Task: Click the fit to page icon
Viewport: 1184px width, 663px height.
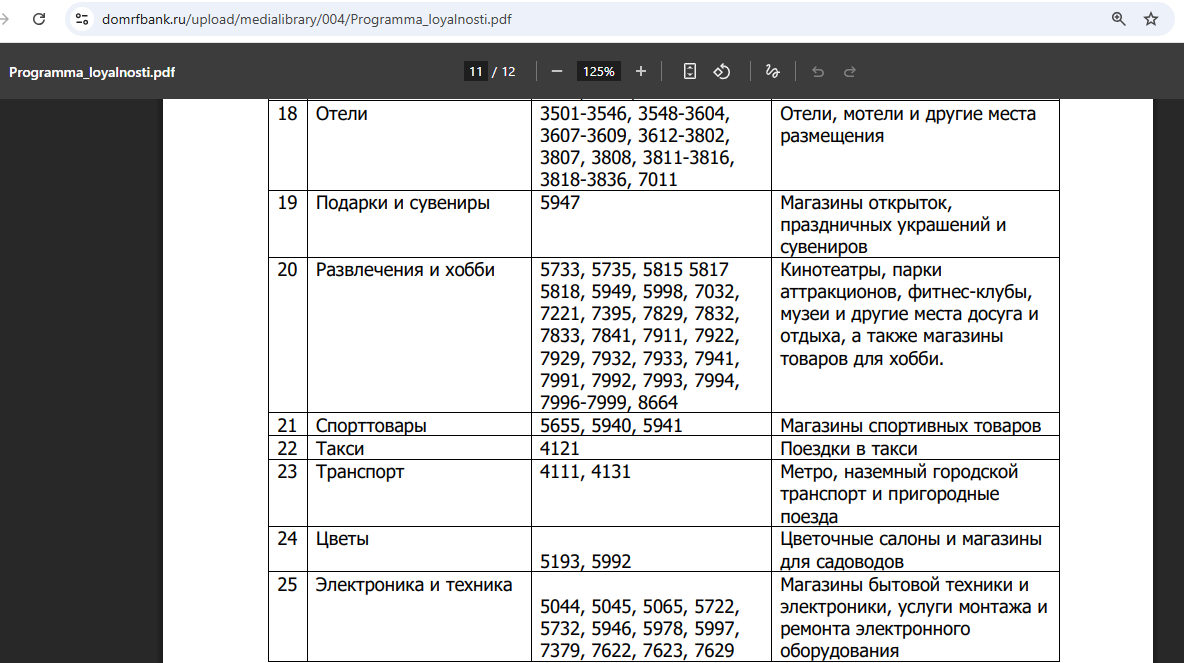Action: point(689,71)
